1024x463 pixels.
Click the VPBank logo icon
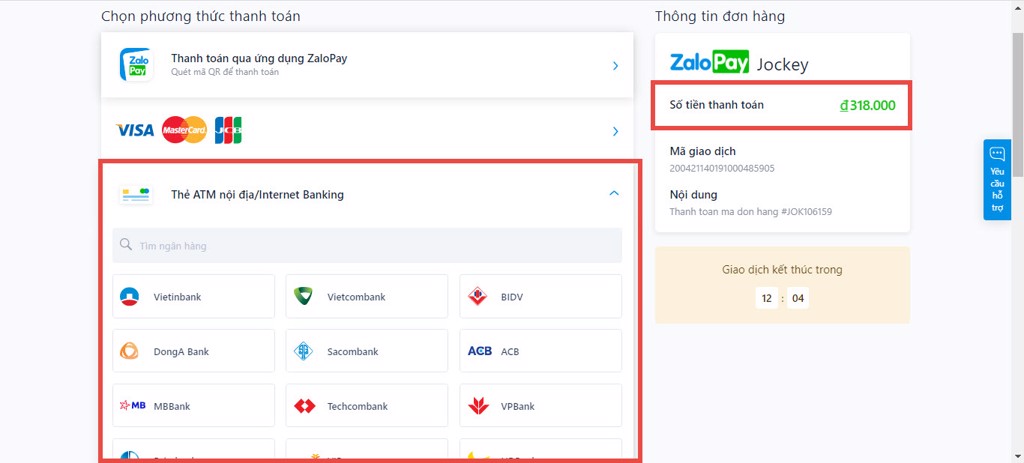click(478, 406)
